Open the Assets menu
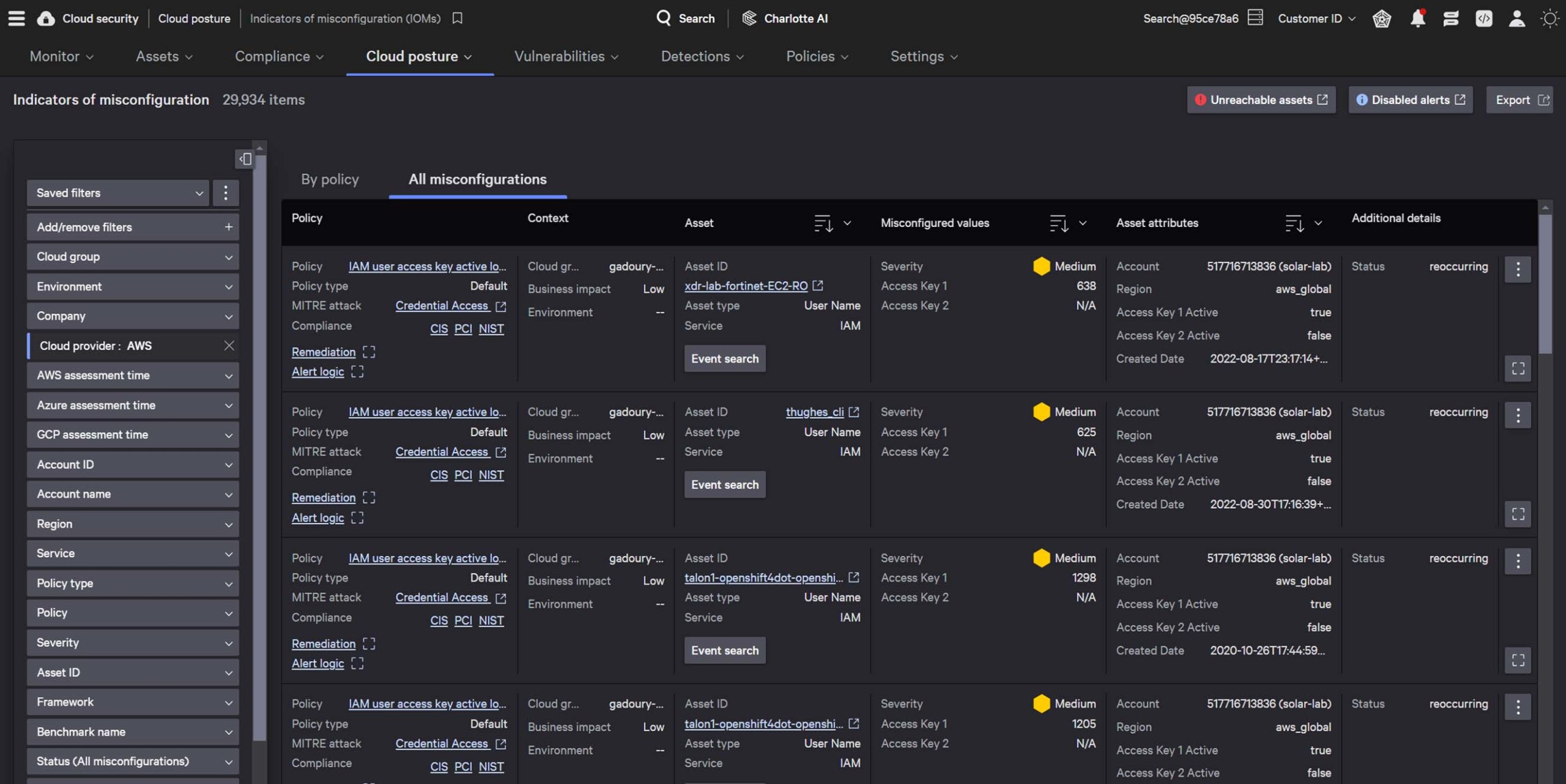Viewport: 1566px width, 784px height. click(x=164, y=56)
